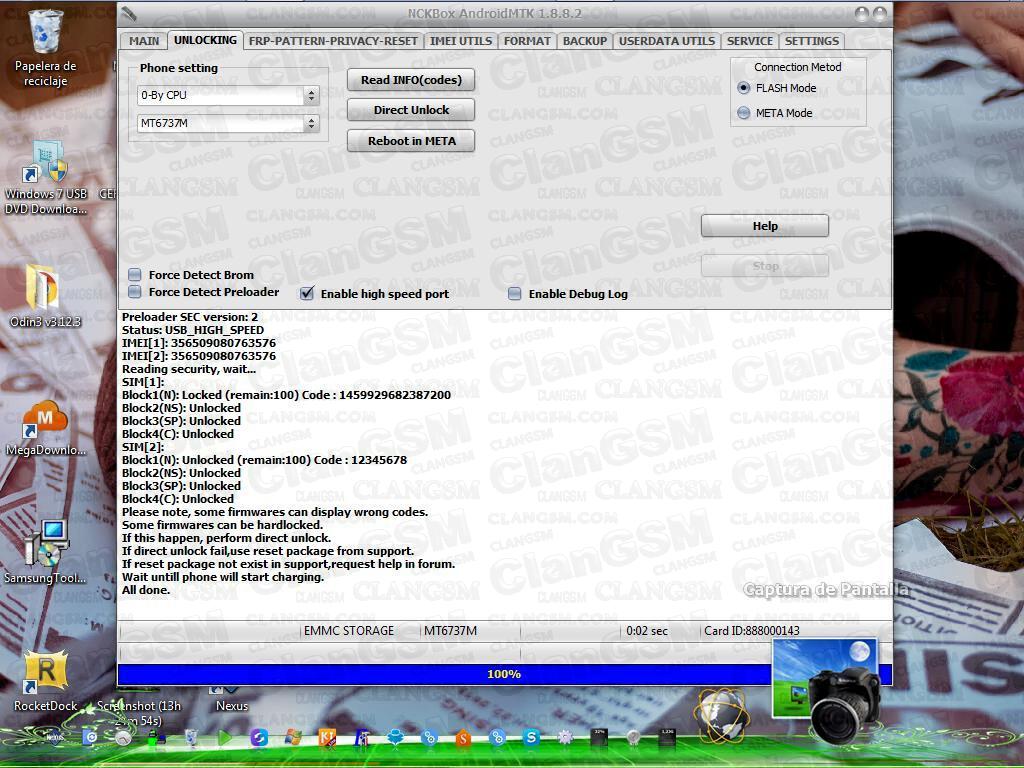Select the Odin3 v3.12.3 folder icon

point(44,295)
